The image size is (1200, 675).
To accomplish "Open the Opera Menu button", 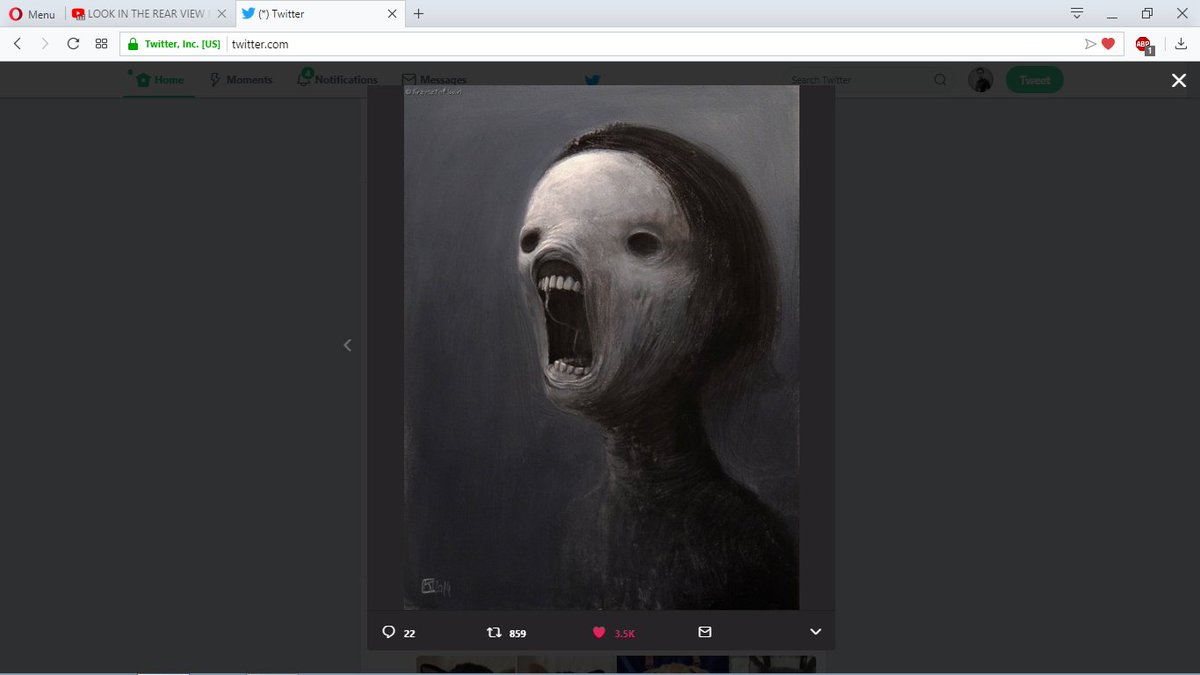I will coord(32,14).
